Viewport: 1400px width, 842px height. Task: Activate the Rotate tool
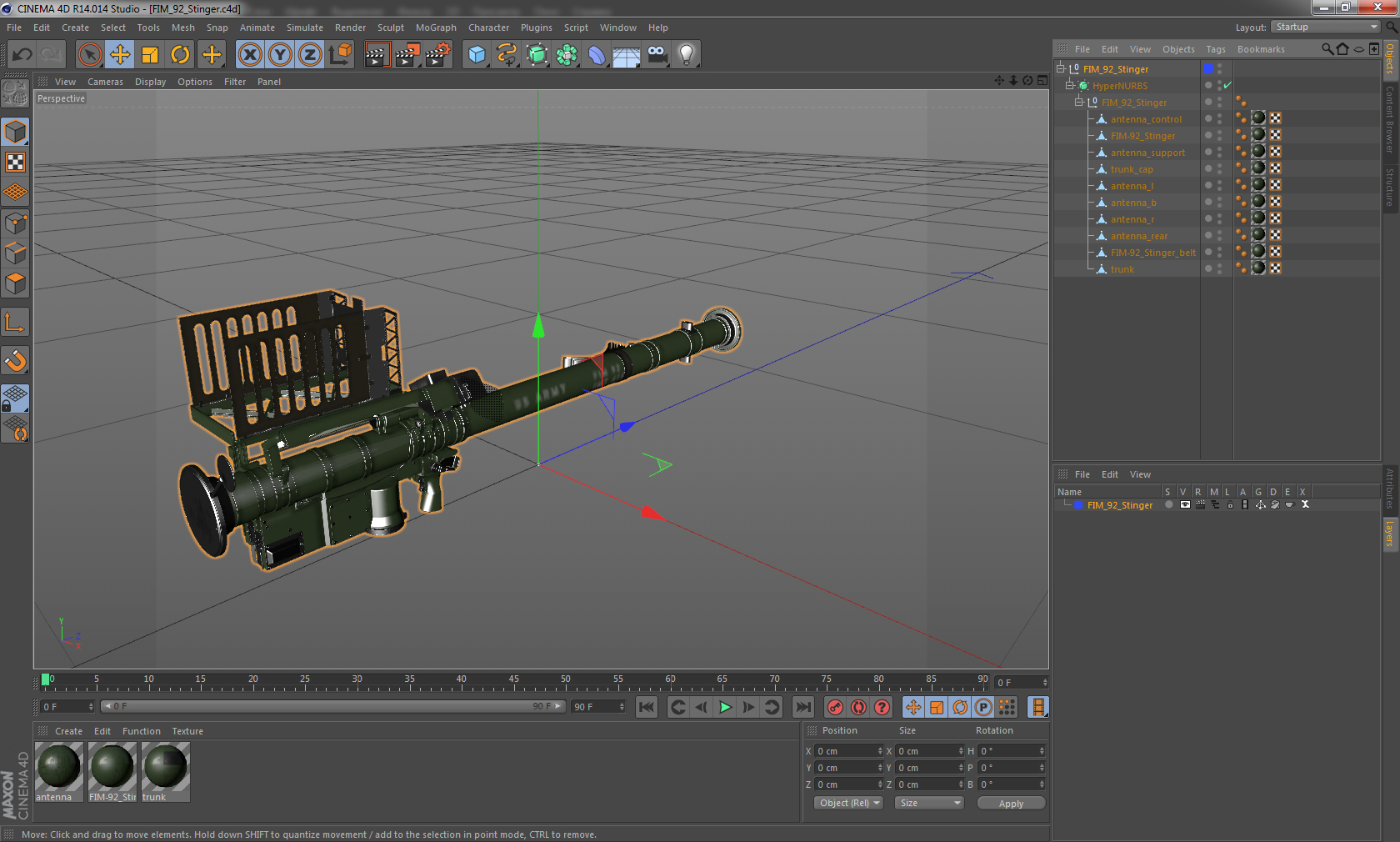180,55
